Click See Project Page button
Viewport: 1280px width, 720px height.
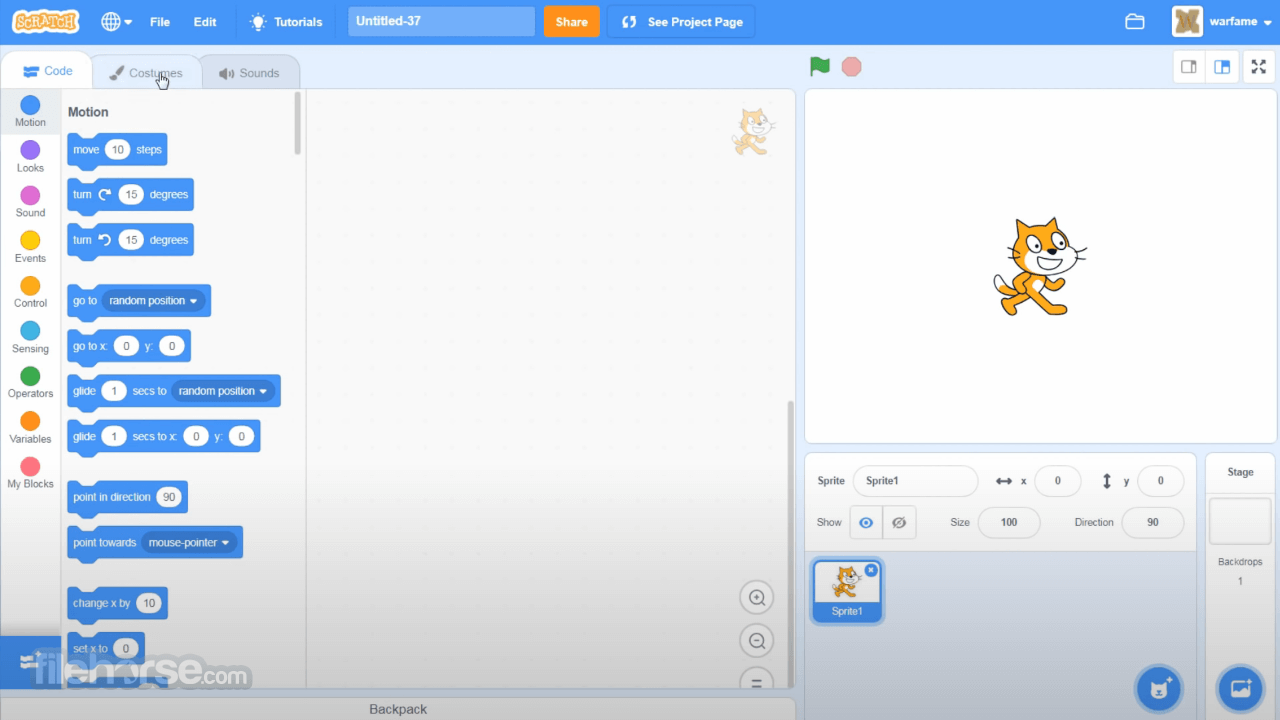click(681, 22)
